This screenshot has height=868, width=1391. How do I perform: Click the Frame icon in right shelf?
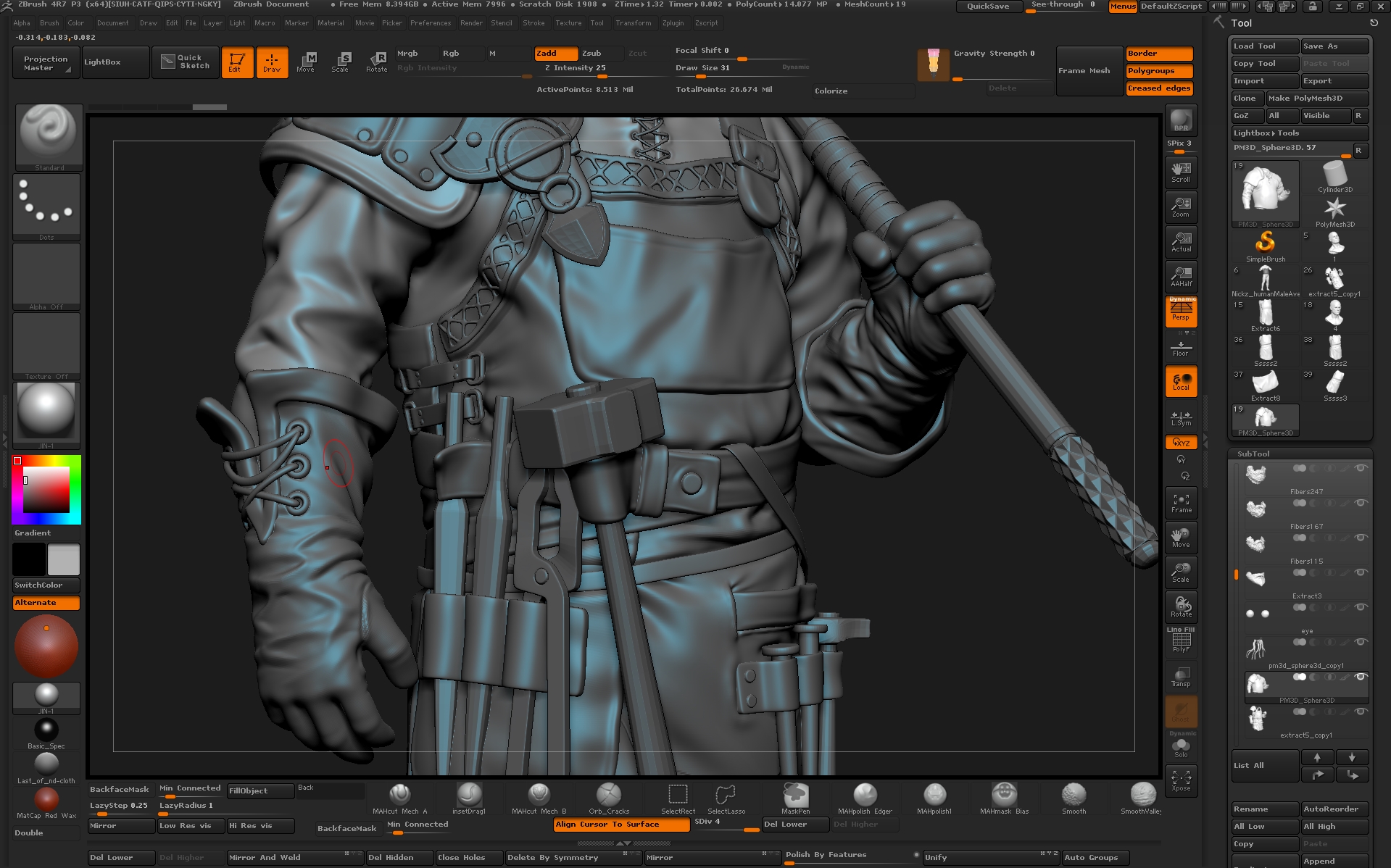(x=1181, y=503)
